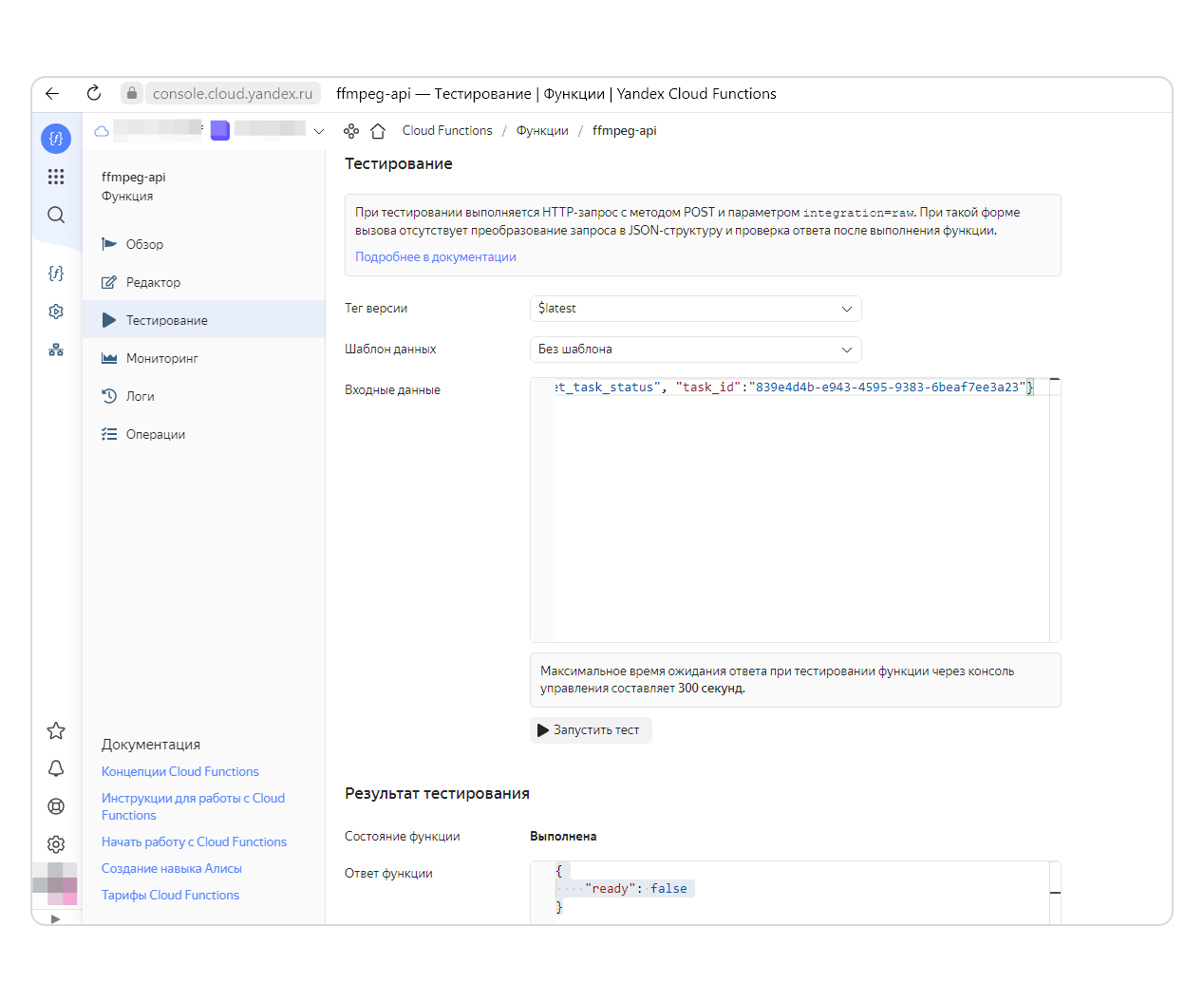Click the outlined {f} functions icon in the rail
The image size is (1204, 1002).
(x=56, y=274)
